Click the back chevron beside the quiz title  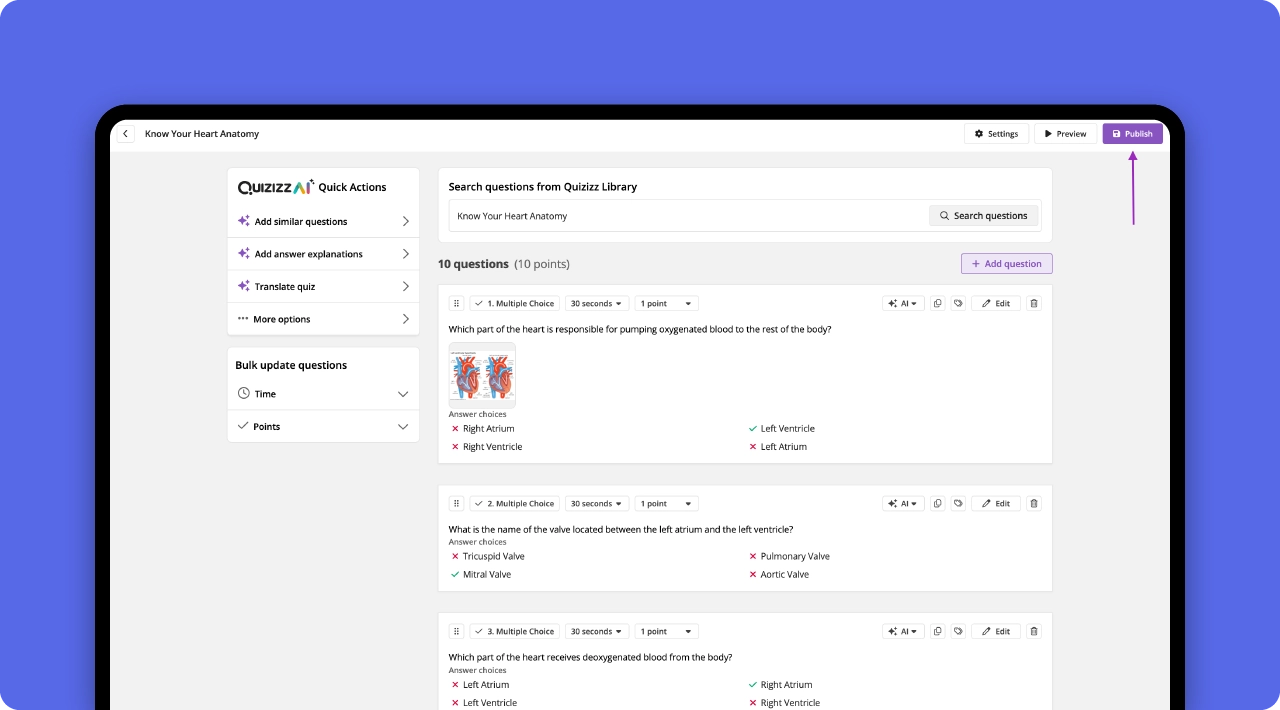point(125,133)
